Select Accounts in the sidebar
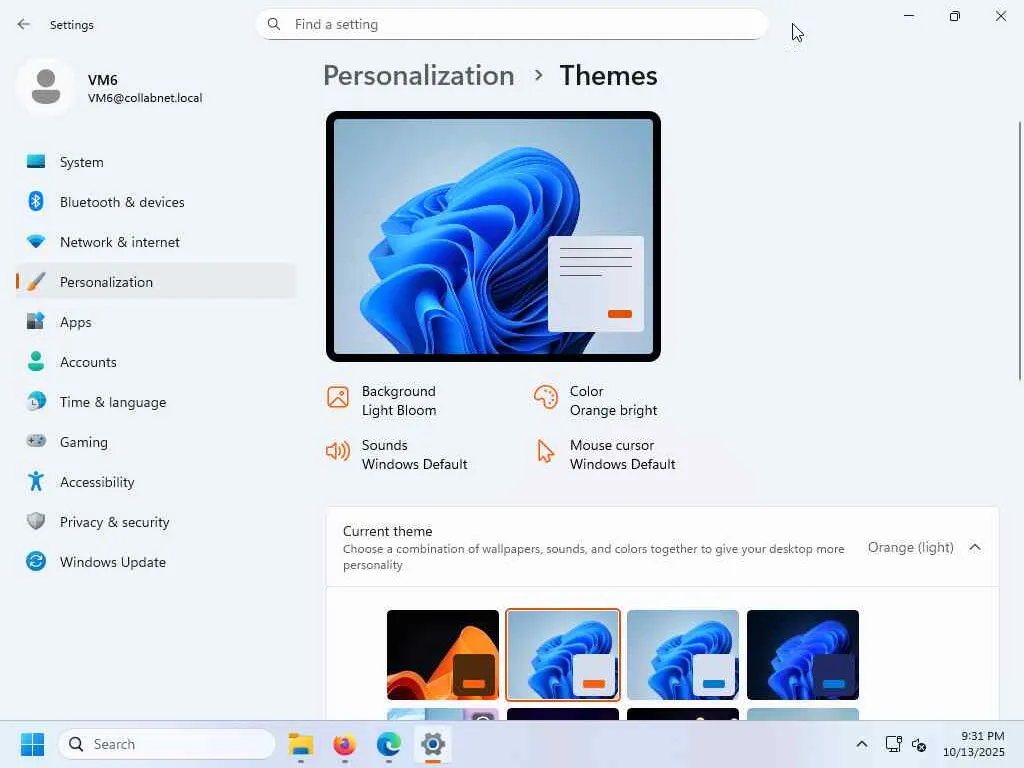 [x=155, y=361]
